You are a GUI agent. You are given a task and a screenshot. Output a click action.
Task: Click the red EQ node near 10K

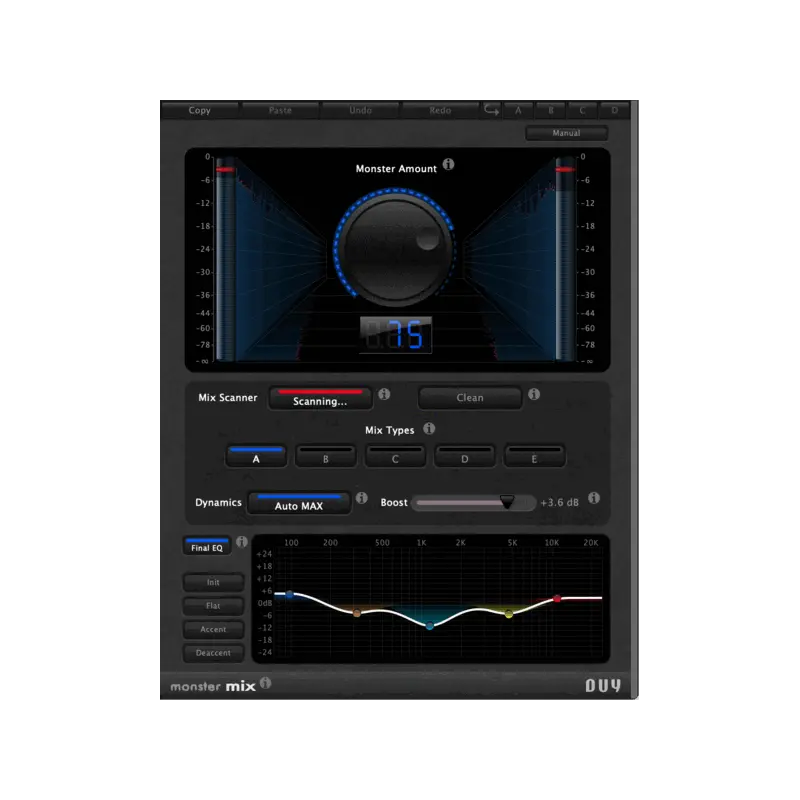[x=557, y=598]
